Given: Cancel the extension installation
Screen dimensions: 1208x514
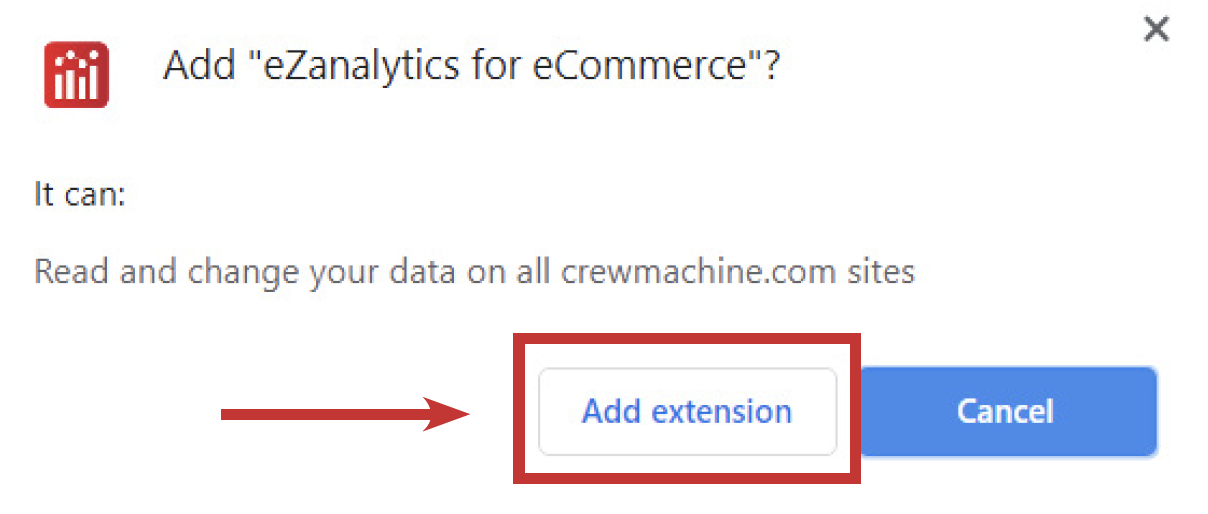Looking at the screenshot, I should (x=1008, y=411).
